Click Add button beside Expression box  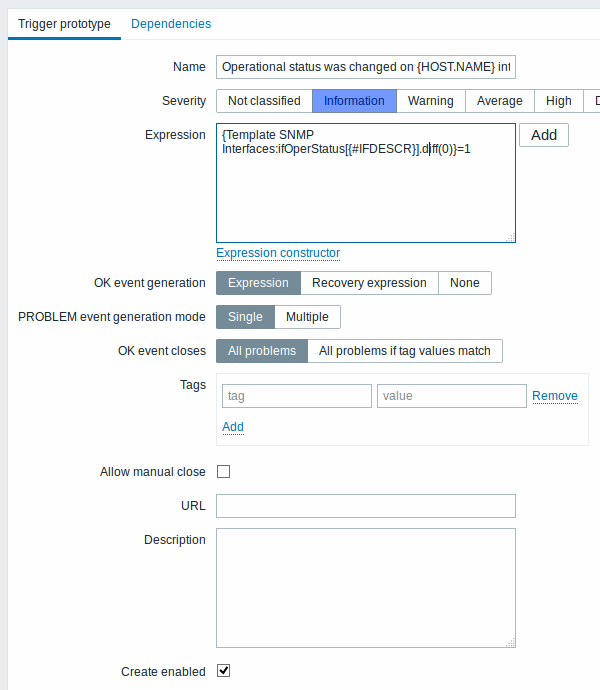click(x=544, y=135)
